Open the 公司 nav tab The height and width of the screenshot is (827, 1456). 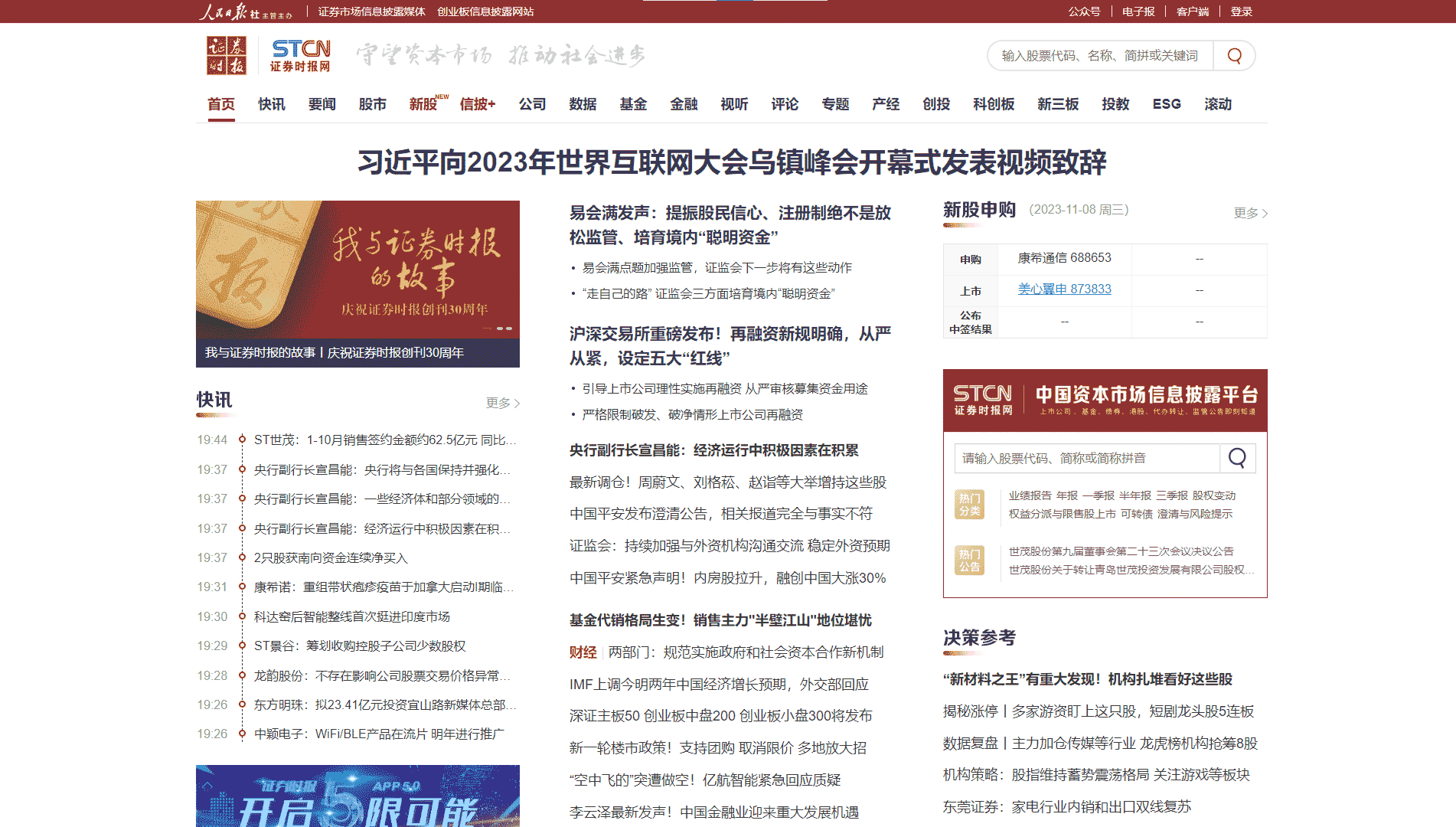pos(532,104)
